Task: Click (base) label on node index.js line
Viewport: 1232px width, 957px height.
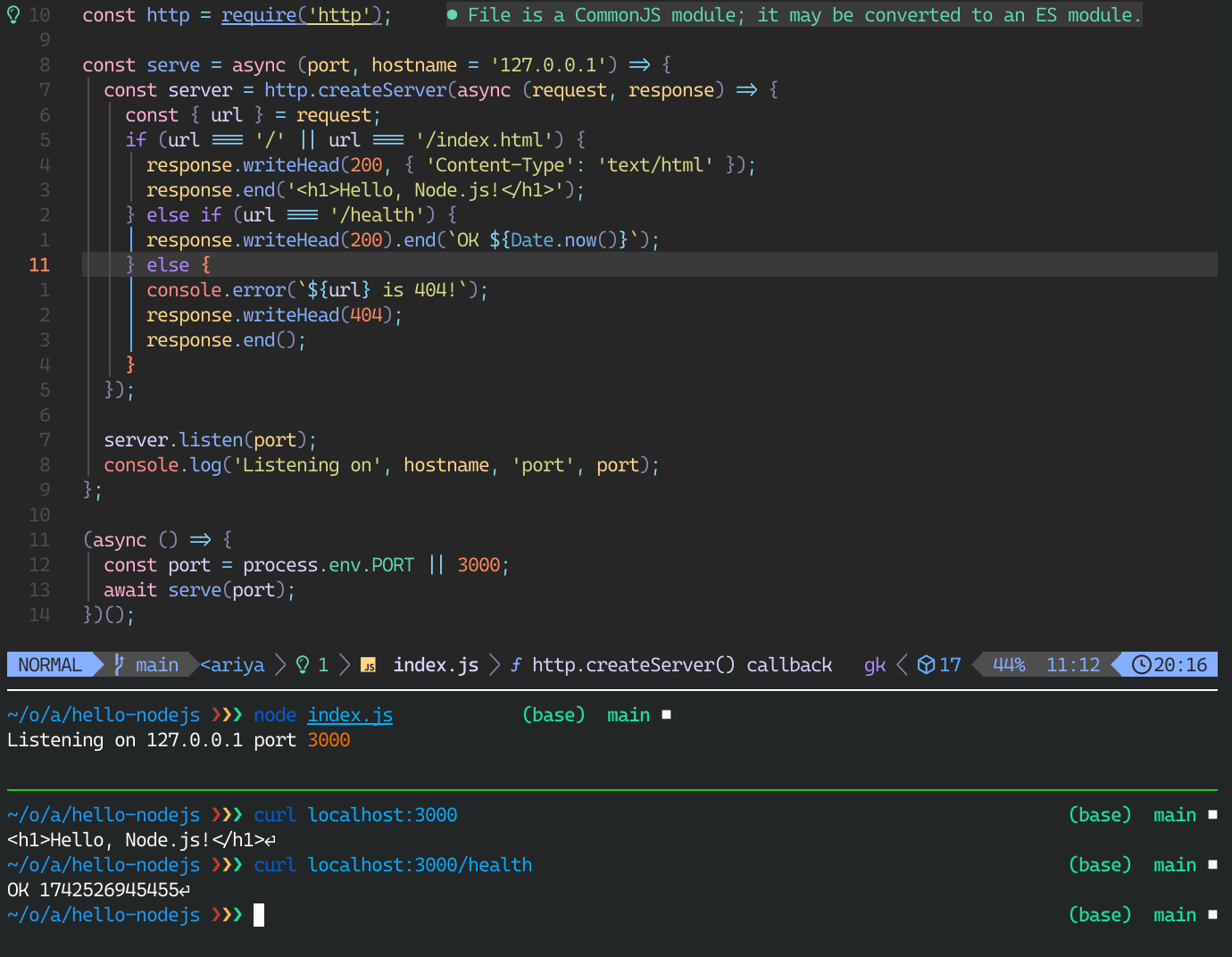Action: (554, 715)
